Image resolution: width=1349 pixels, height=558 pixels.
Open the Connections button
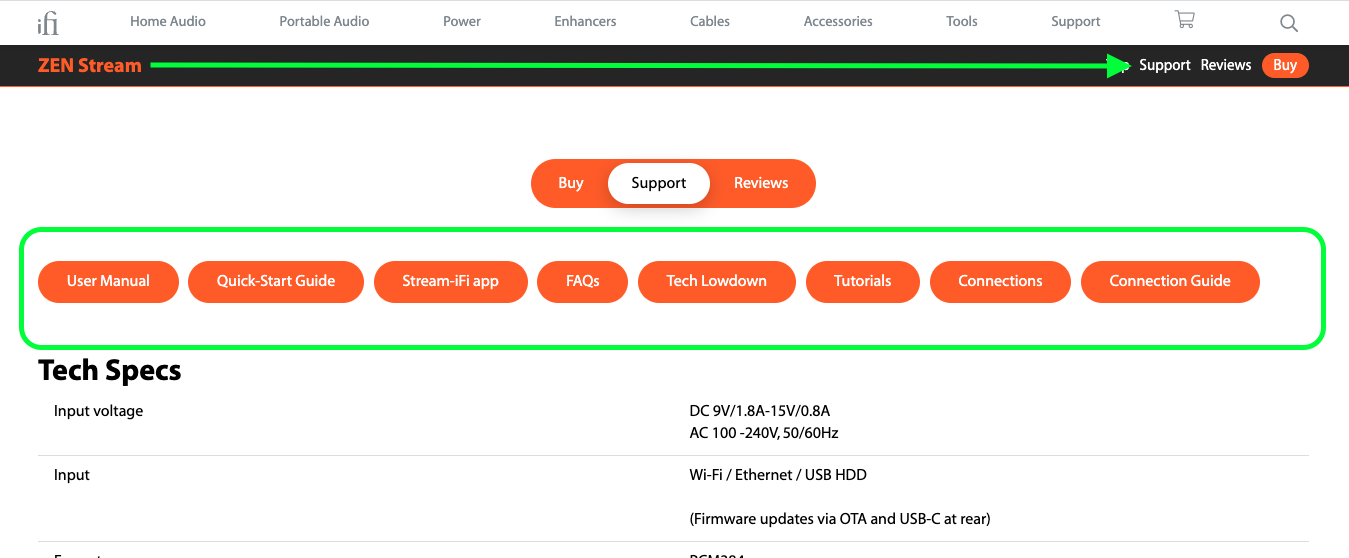coord(1000,281)
